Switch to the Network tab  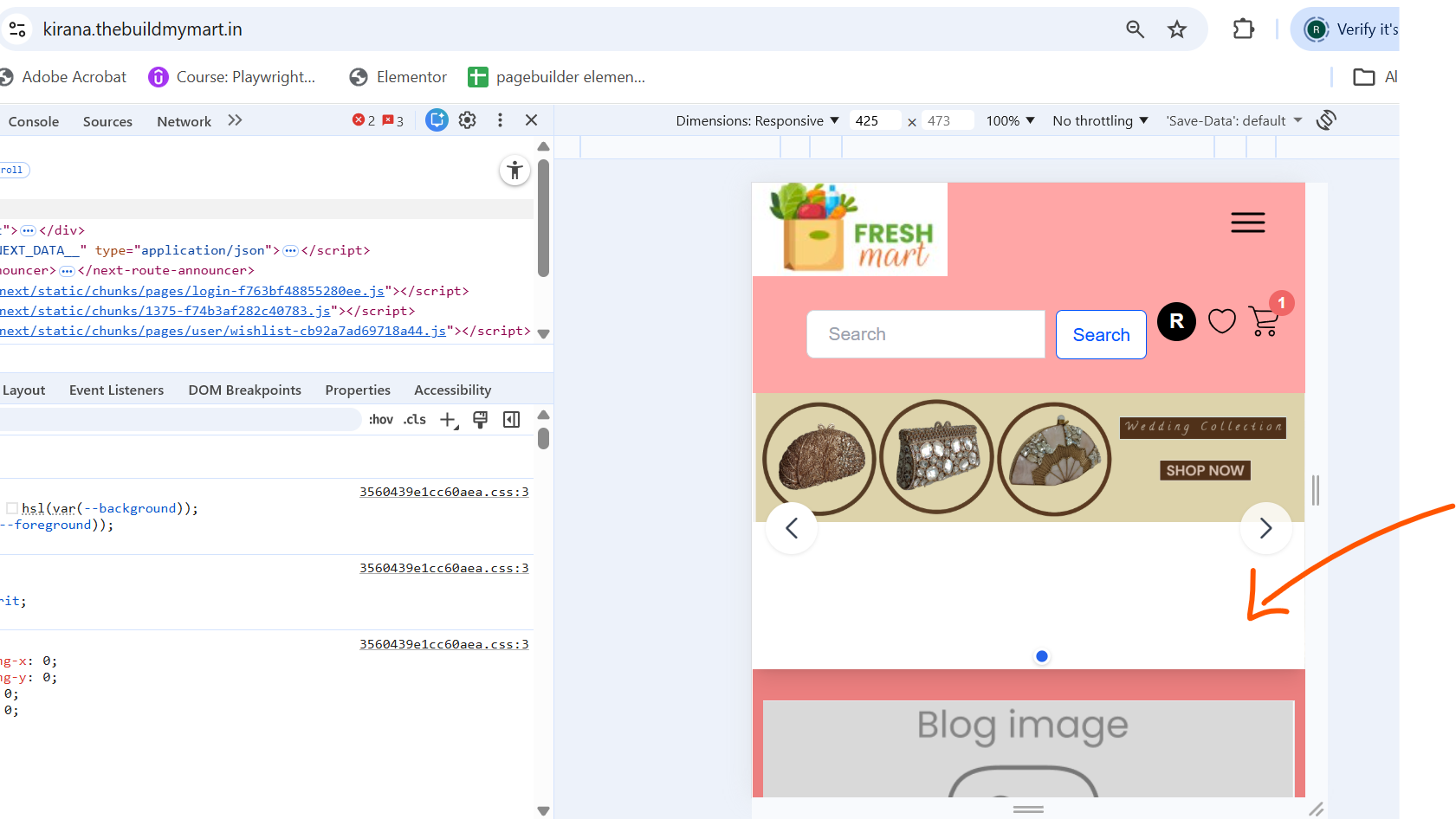point(184,121)
